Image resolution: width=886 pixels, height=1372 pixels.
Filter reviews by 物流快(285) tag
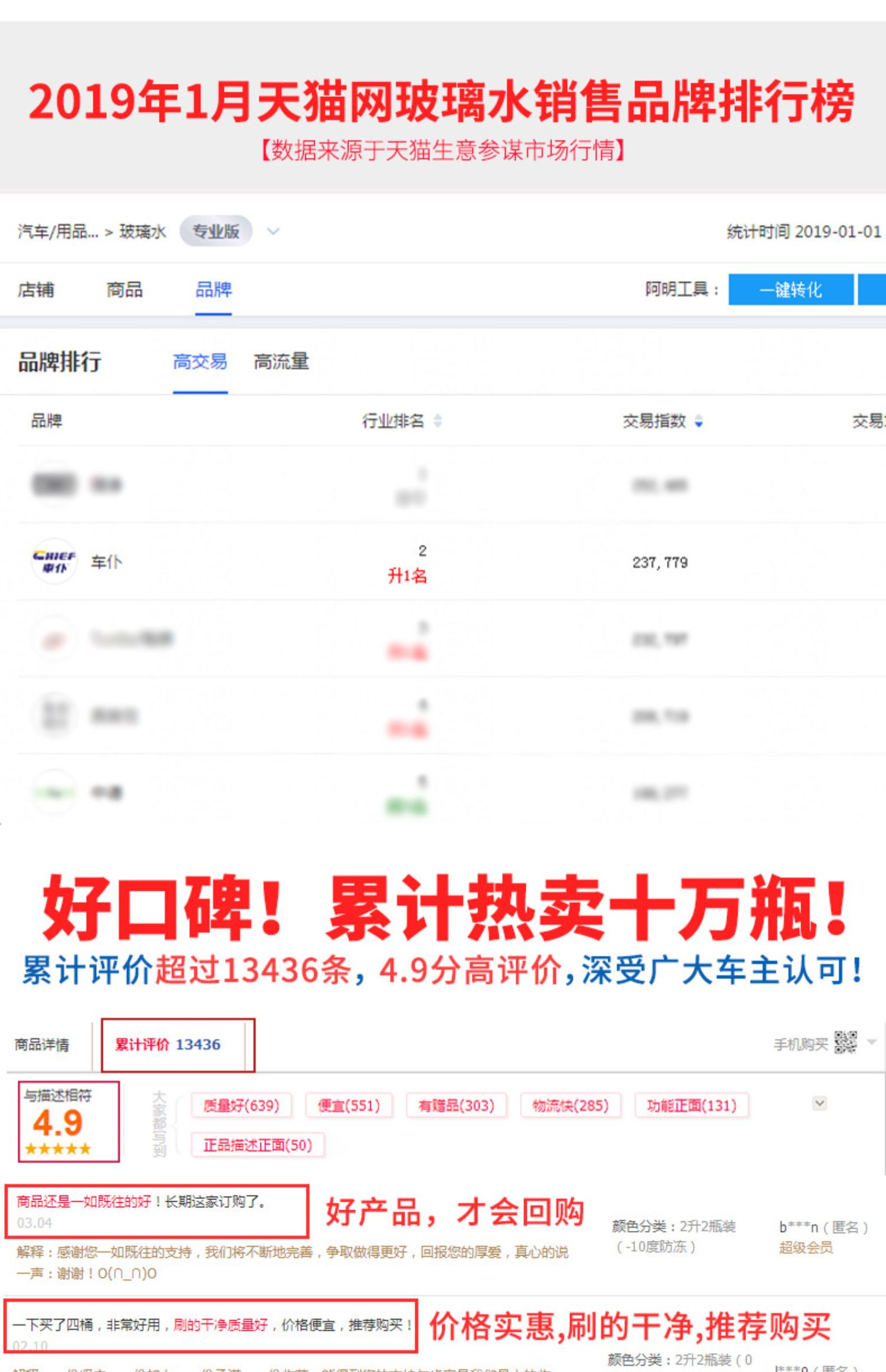tap(570, 1106)
